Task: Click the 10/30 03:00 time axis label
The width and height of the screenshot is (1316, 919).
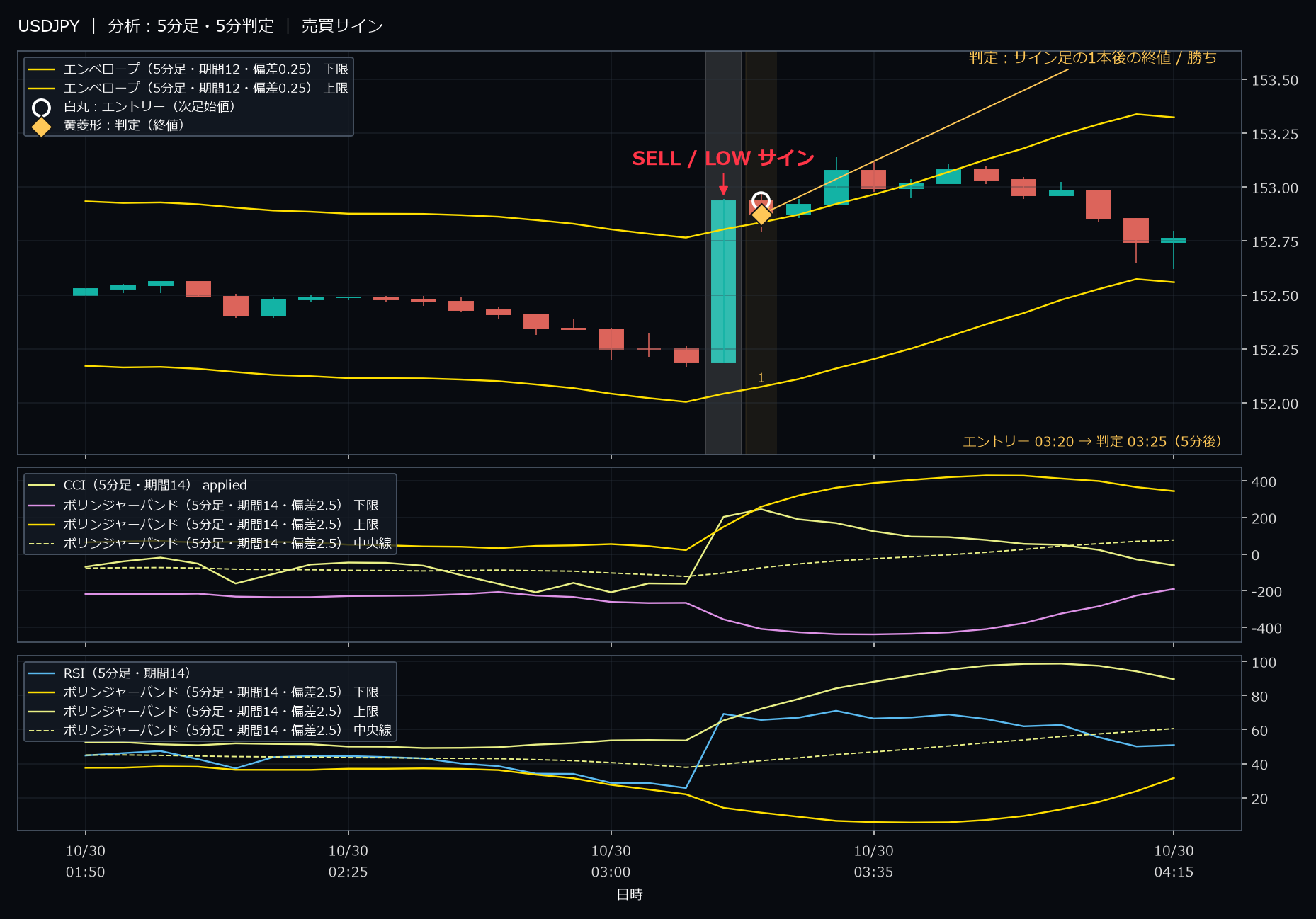Action: click(x=611, y=862)
